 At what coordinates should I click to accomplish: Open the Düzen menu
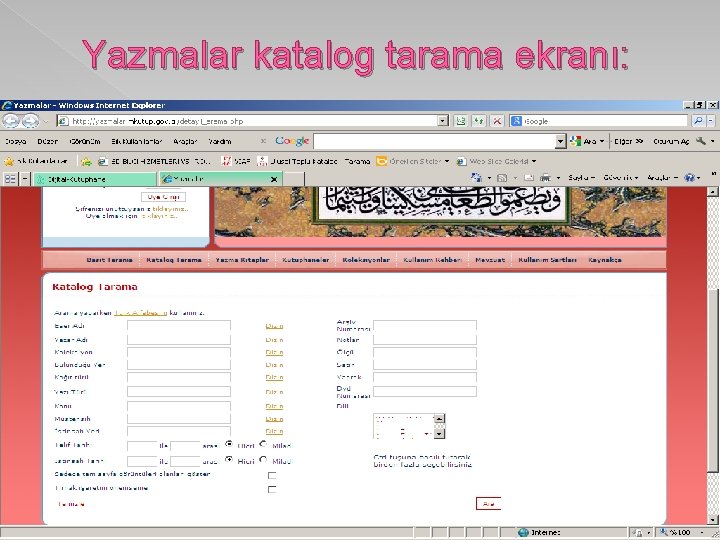tap(48, 141)
